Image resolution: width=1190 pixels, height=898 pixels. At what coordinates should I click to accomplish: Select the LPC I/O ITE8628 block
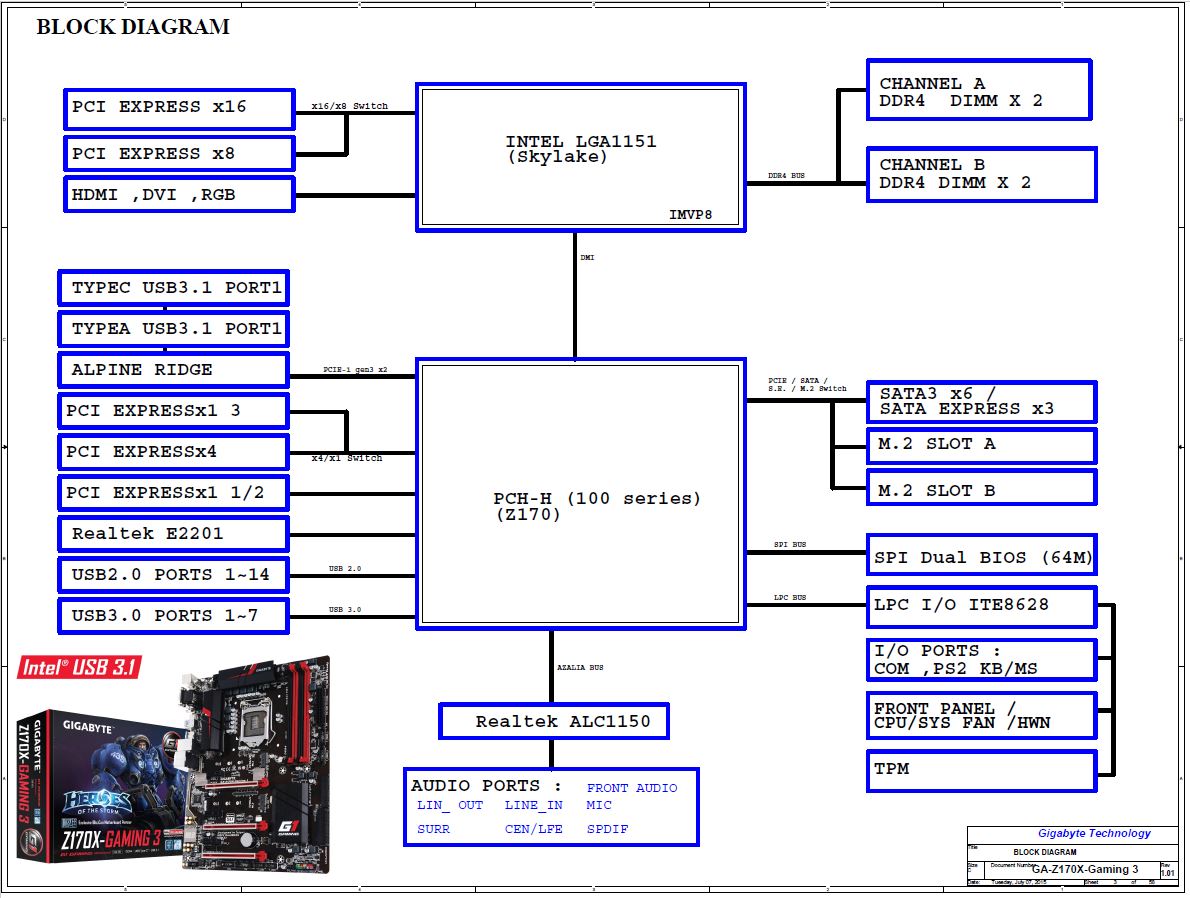click(980, 605)
